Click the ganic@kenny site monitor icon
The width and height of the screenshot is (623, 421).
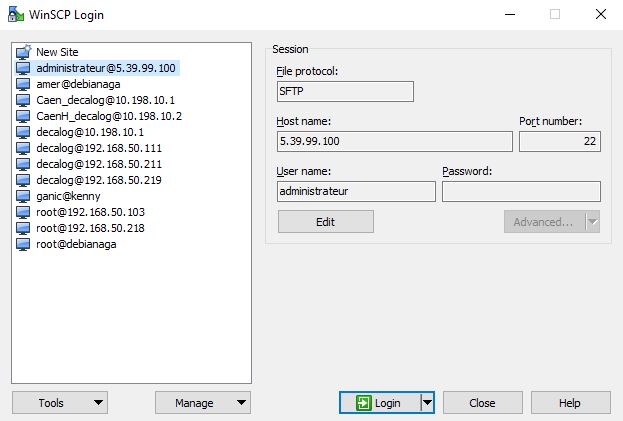24,196
